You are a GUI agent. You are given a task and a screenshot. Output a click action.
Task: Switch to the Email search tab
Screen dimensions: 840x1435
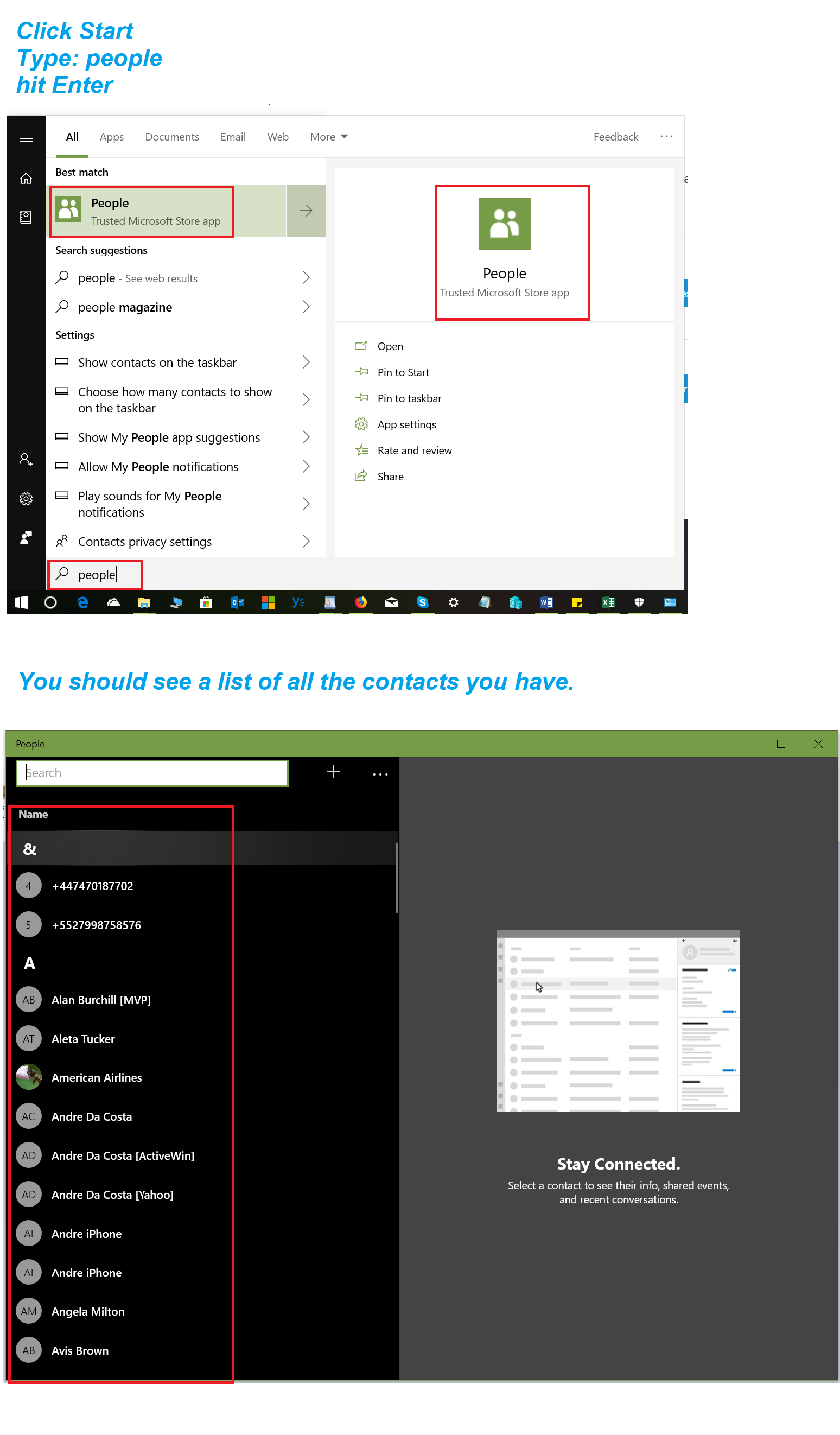[233, 137]
